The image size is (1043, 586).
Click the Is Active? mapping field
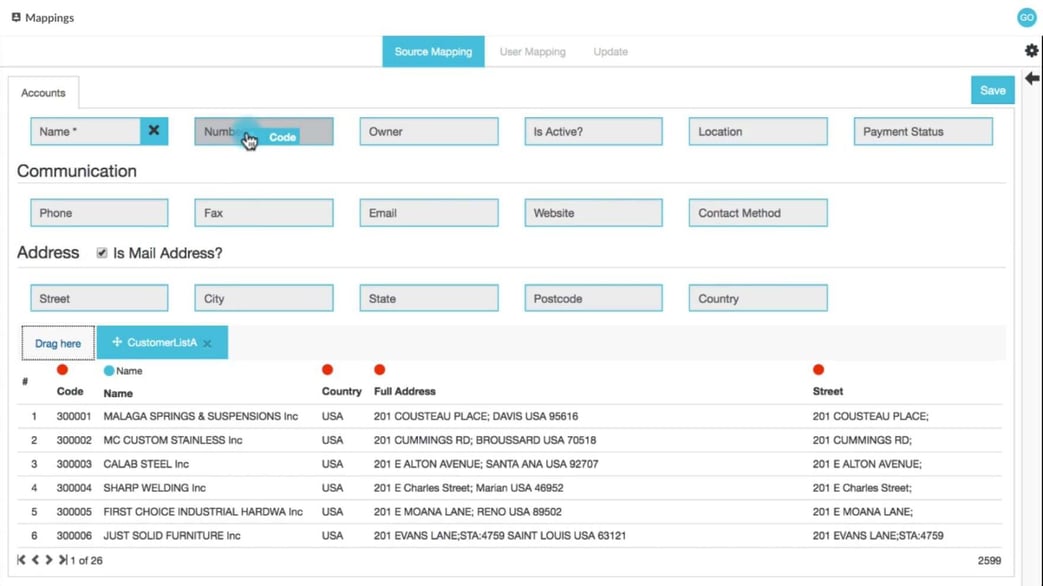593,131
